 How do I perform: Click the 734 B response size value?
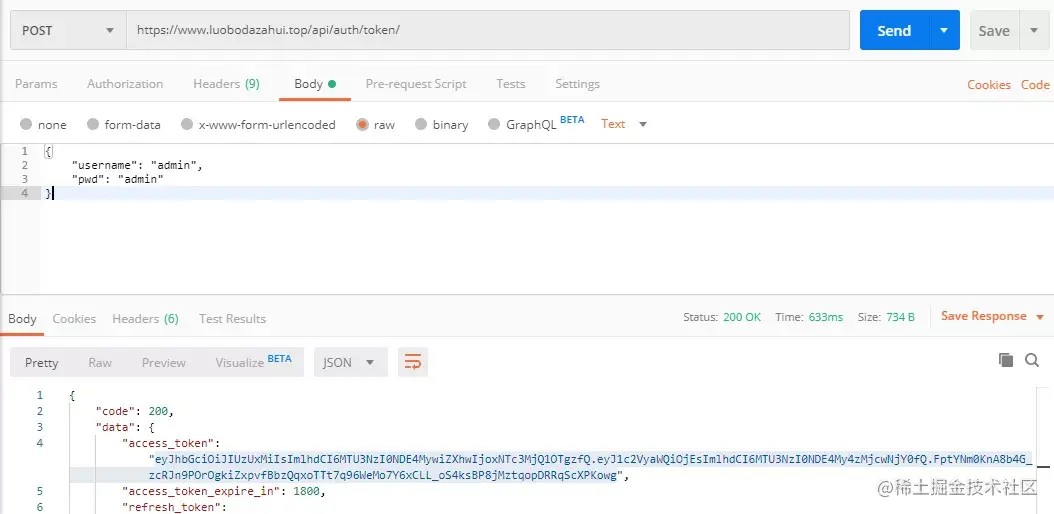coord(901,317)
